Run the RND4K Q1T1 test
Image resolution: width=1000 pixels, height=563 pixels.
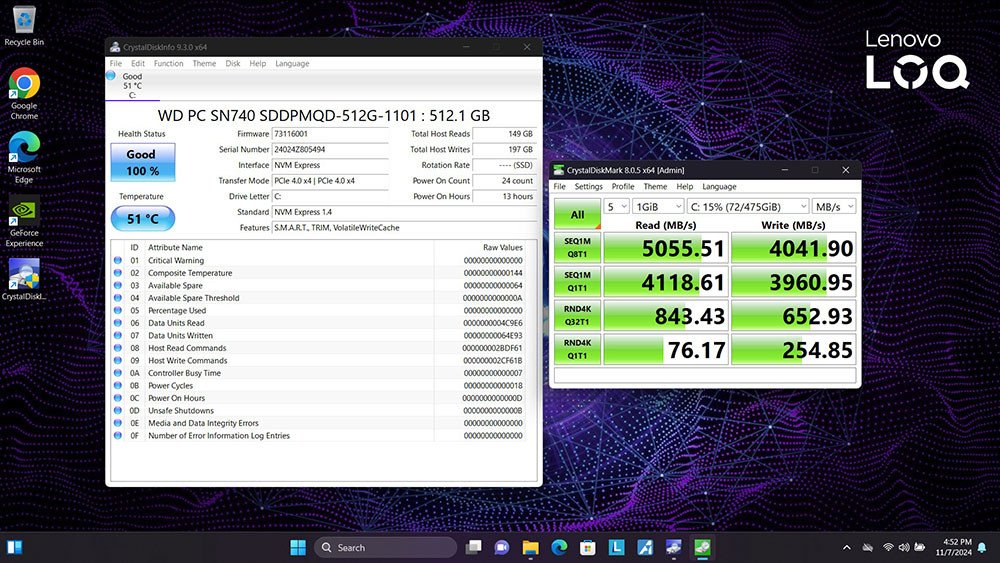577,349
